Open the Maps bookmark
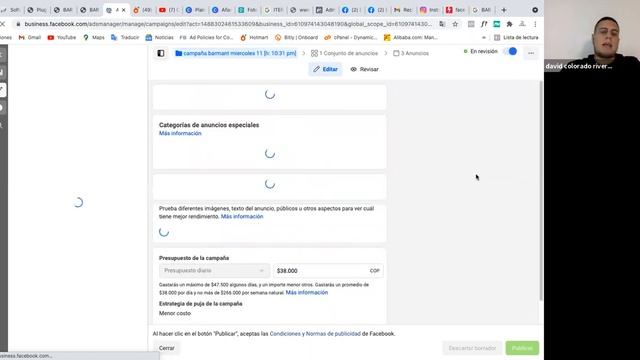The image size is (640, 360). (94, 37)
